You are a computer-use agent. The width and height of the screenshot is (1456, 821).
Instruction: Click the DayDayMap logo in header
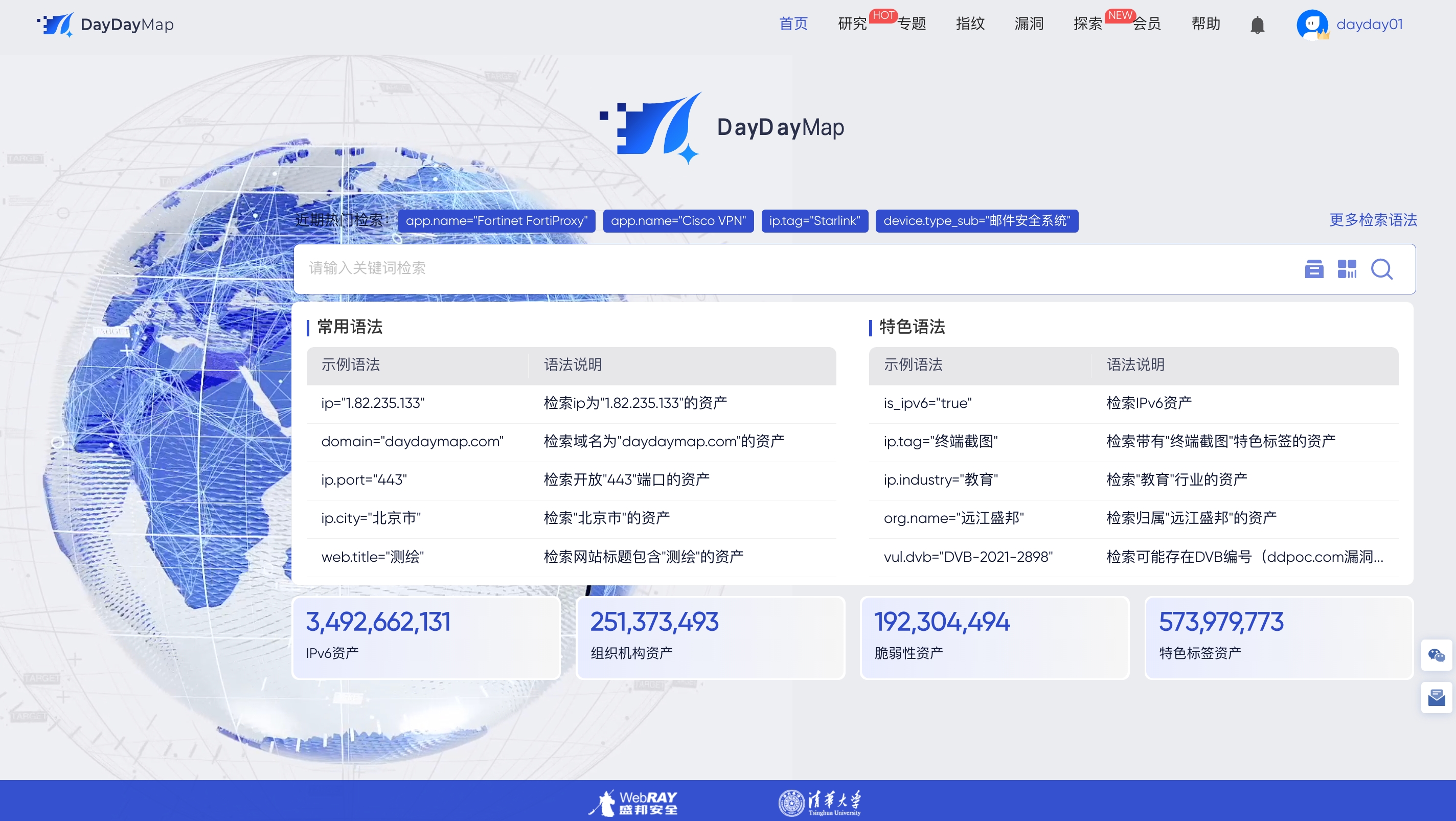tap(106, 25)
